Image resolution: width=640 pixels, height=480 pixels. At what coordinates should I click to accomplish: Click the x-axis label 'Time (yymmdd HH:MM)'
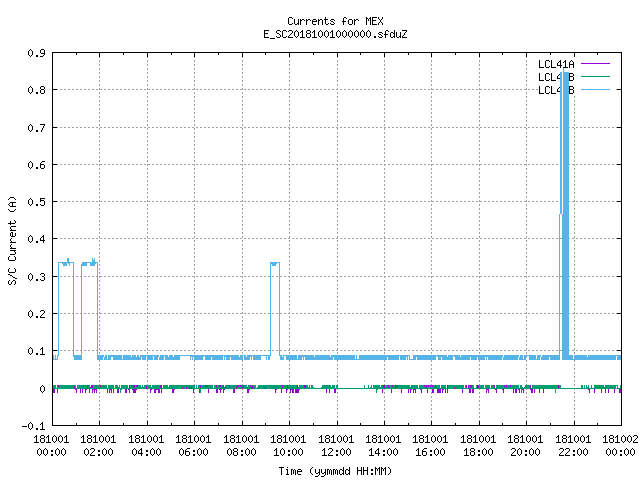pos(335,471)
